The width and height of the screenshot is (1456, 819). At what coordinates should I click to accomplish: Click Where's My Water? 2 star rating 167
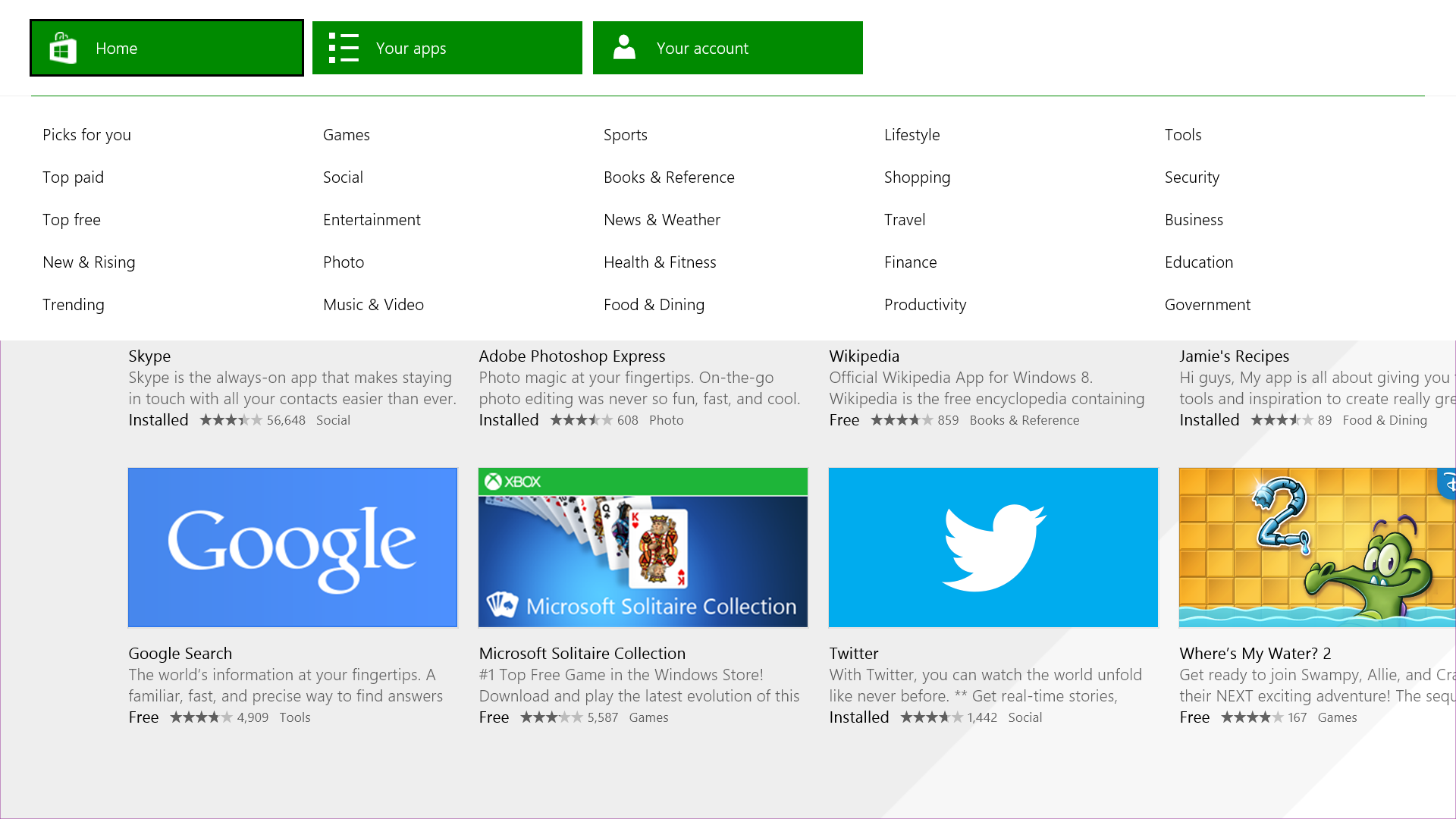[1253, 717]
